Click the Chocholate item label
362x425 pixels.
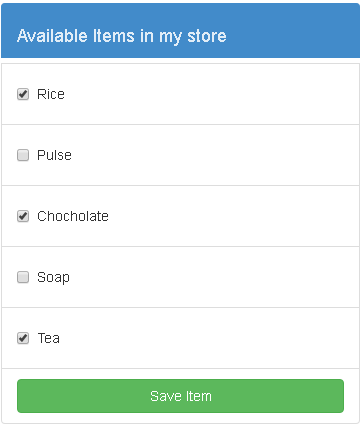pyautogui.click(x=73, y=216)
